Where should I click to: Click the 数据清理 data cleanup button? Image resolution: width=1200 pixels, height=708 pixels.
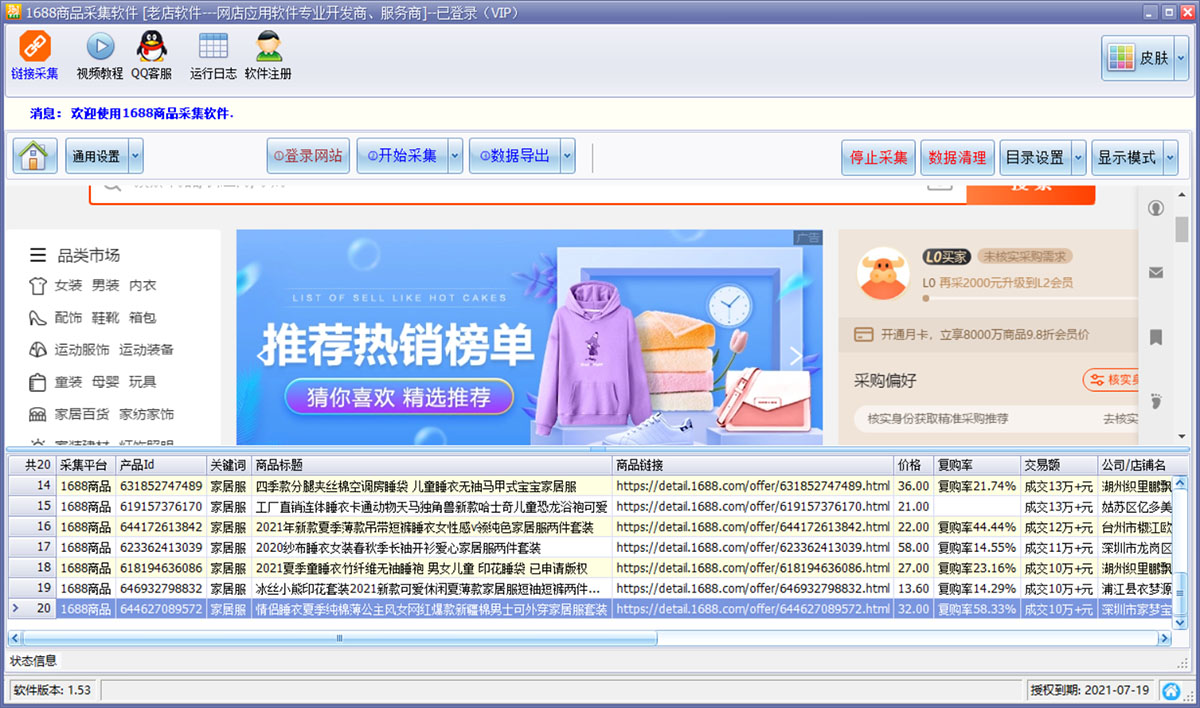point(957,156)
